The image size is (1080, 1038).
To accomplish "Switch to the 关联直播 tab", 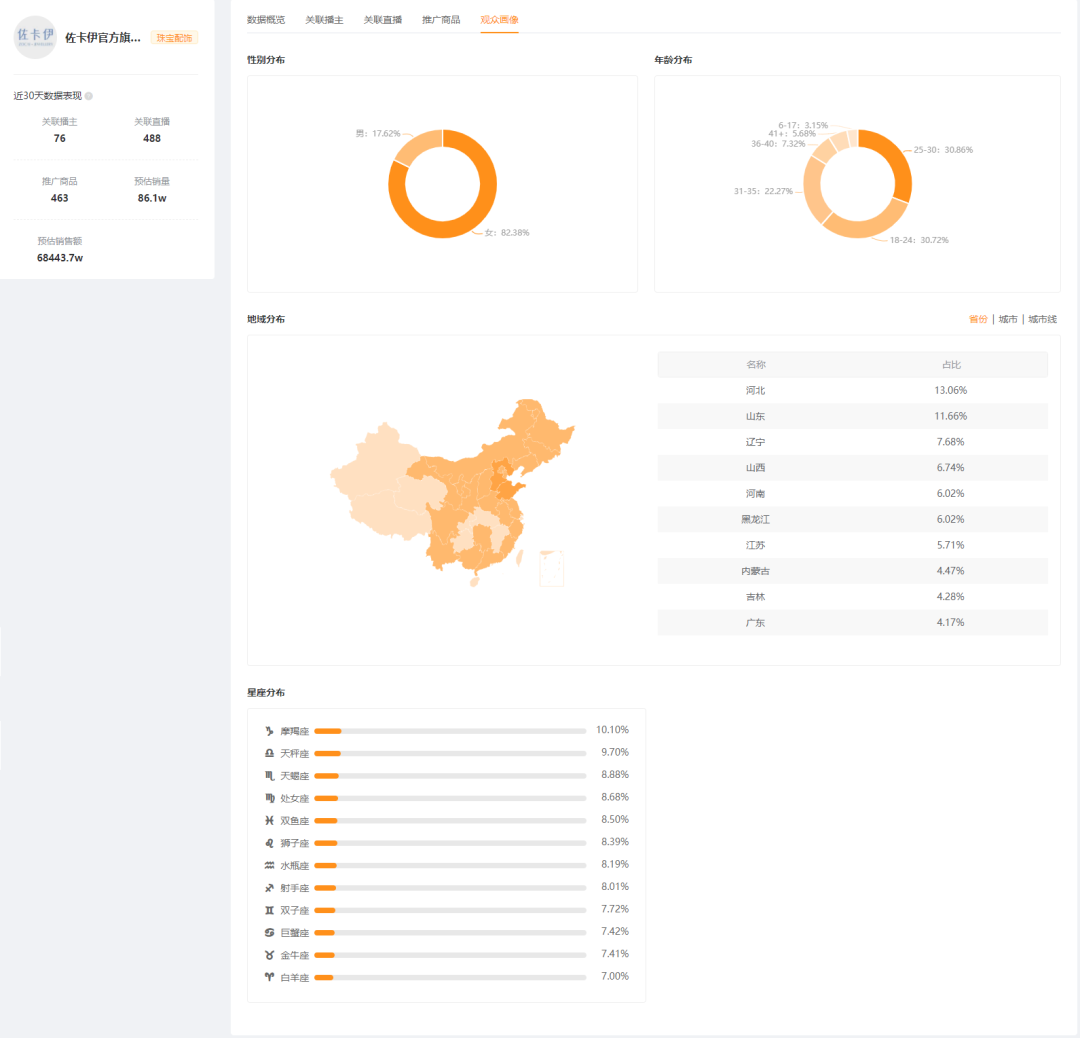I will [383, 19].
